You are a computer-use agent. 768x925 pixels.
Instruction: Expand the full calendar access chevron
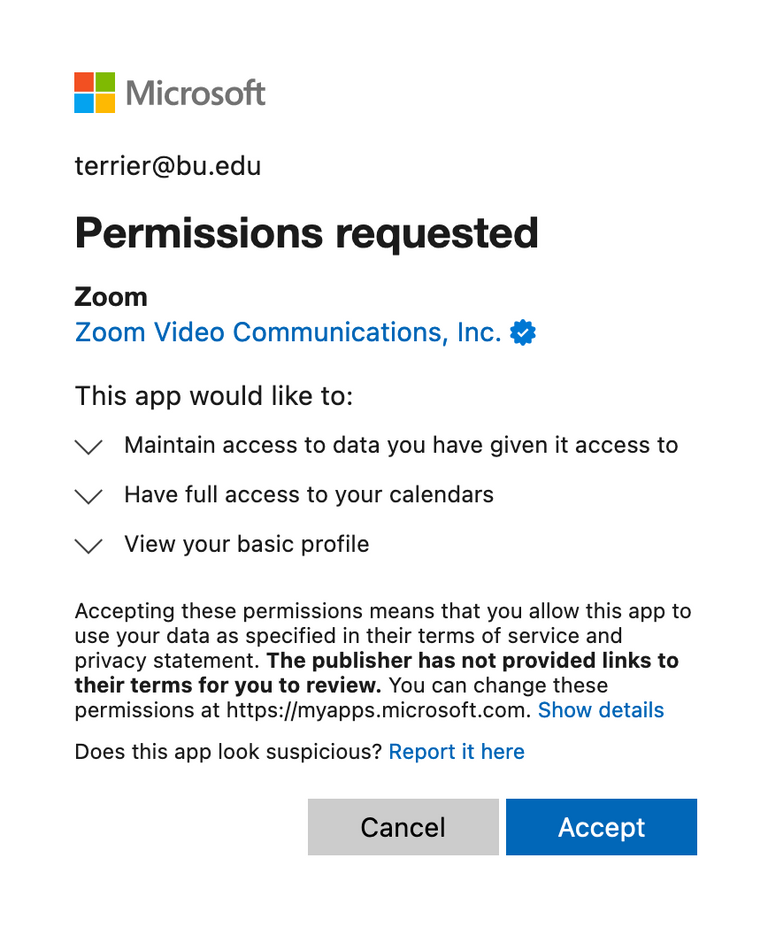pos(89,496)
